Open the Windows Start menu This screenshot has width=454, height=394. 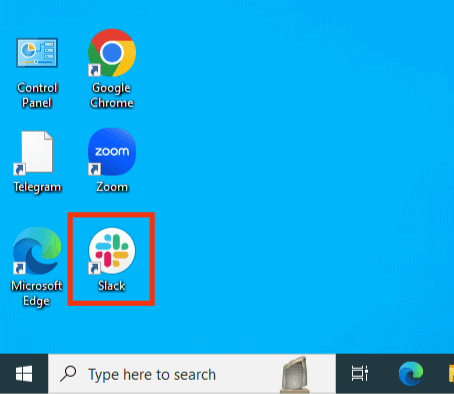(24, 374)
